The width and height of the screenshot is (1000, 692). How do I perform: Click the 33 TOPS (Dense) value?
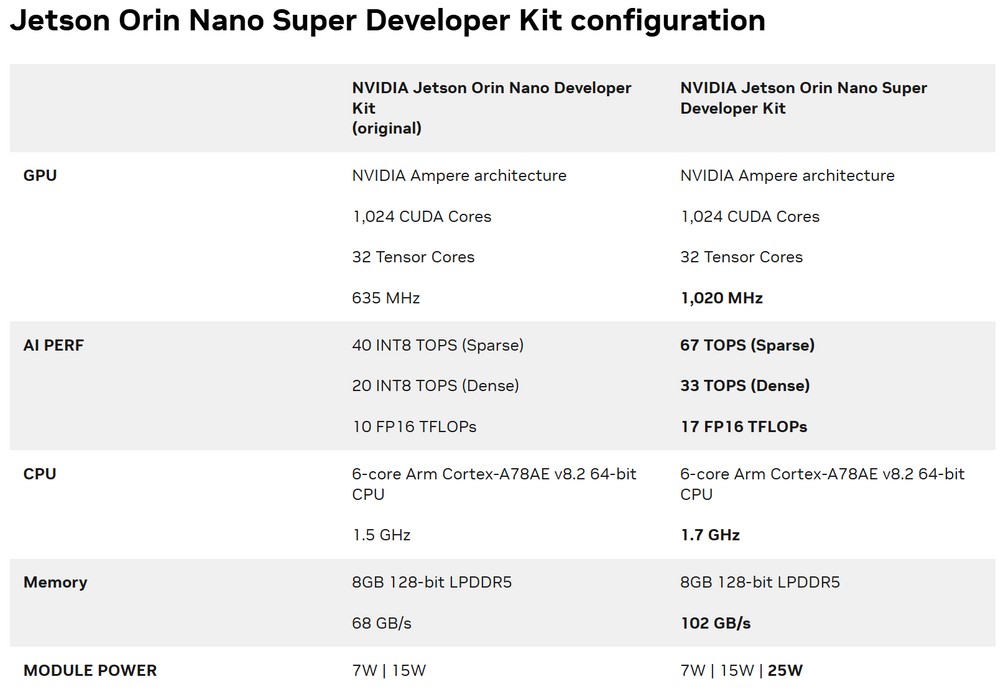pos(745,386)
